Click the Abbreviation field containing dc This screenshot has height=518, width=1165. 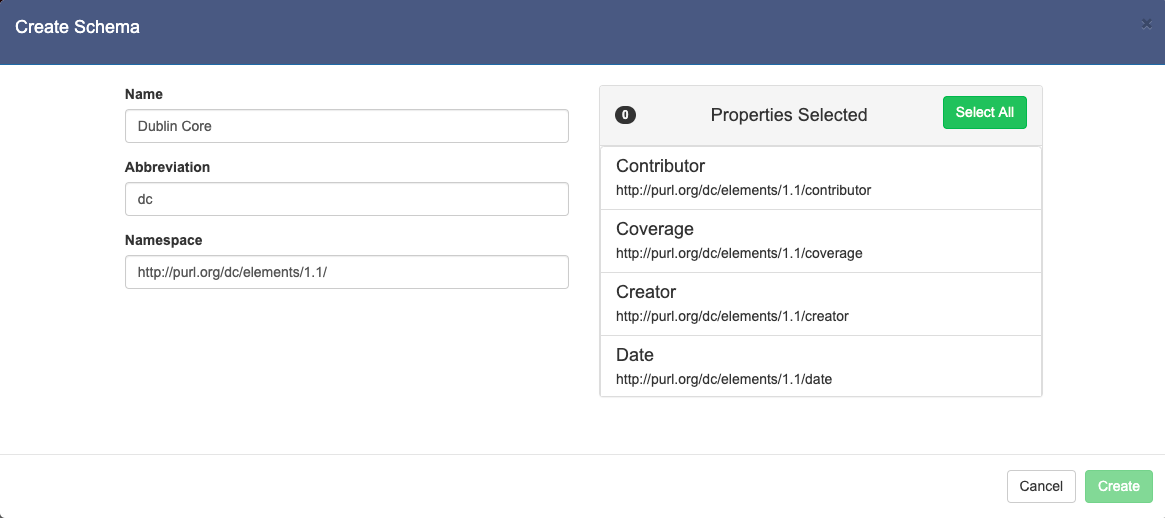[346, 199]
